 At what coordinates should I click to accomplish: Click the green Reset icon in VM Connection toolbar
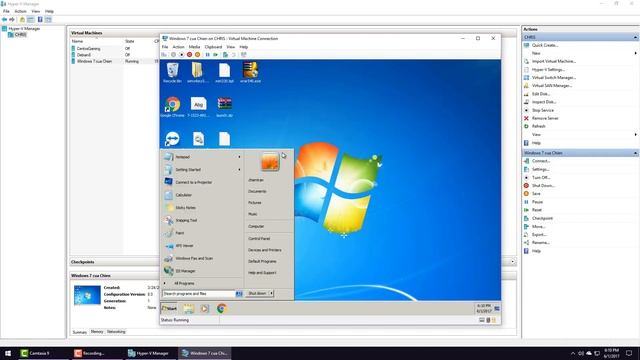(x=216, y=55)
